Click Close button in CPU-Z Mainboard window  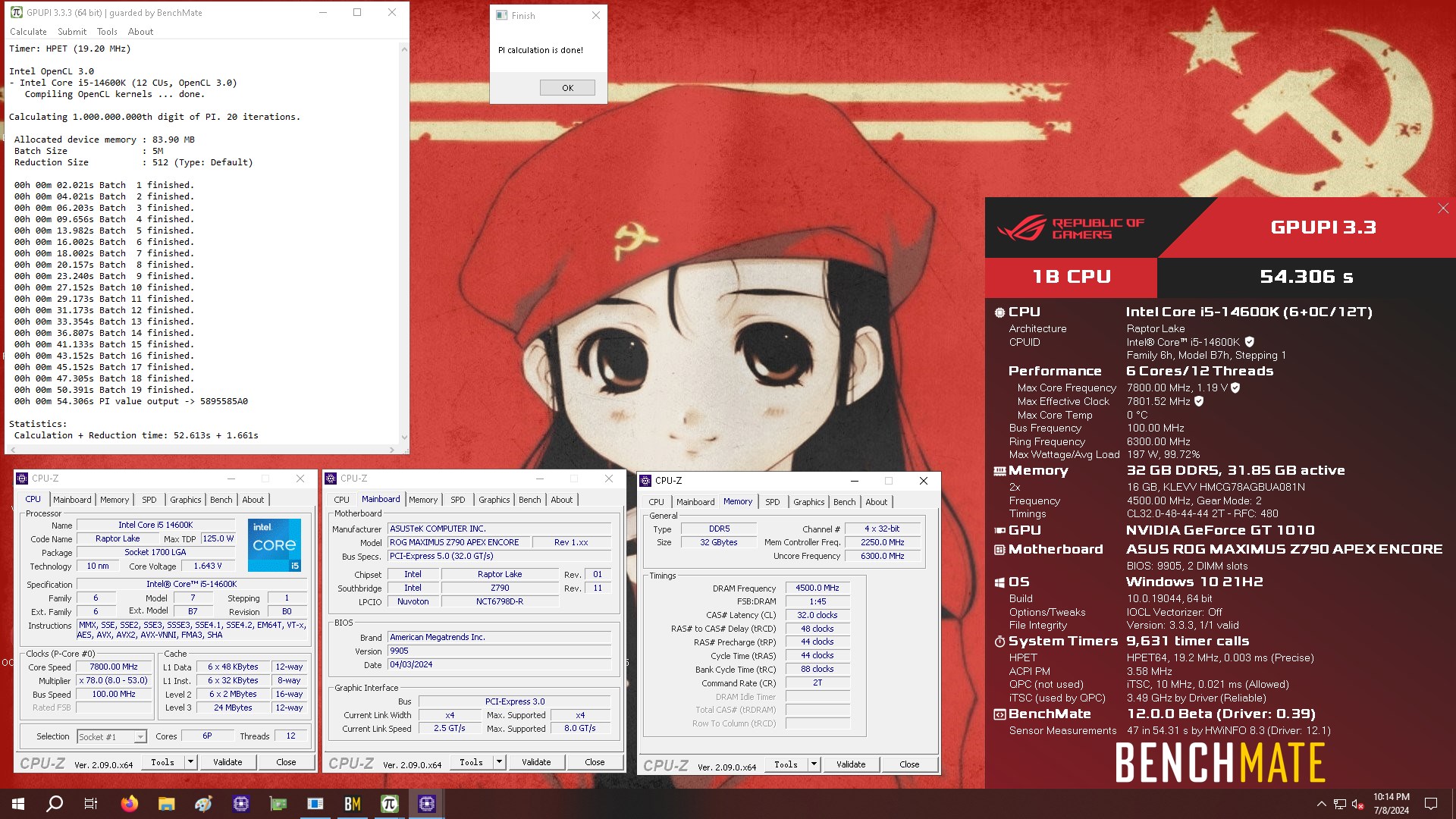[x=595, y=762]
